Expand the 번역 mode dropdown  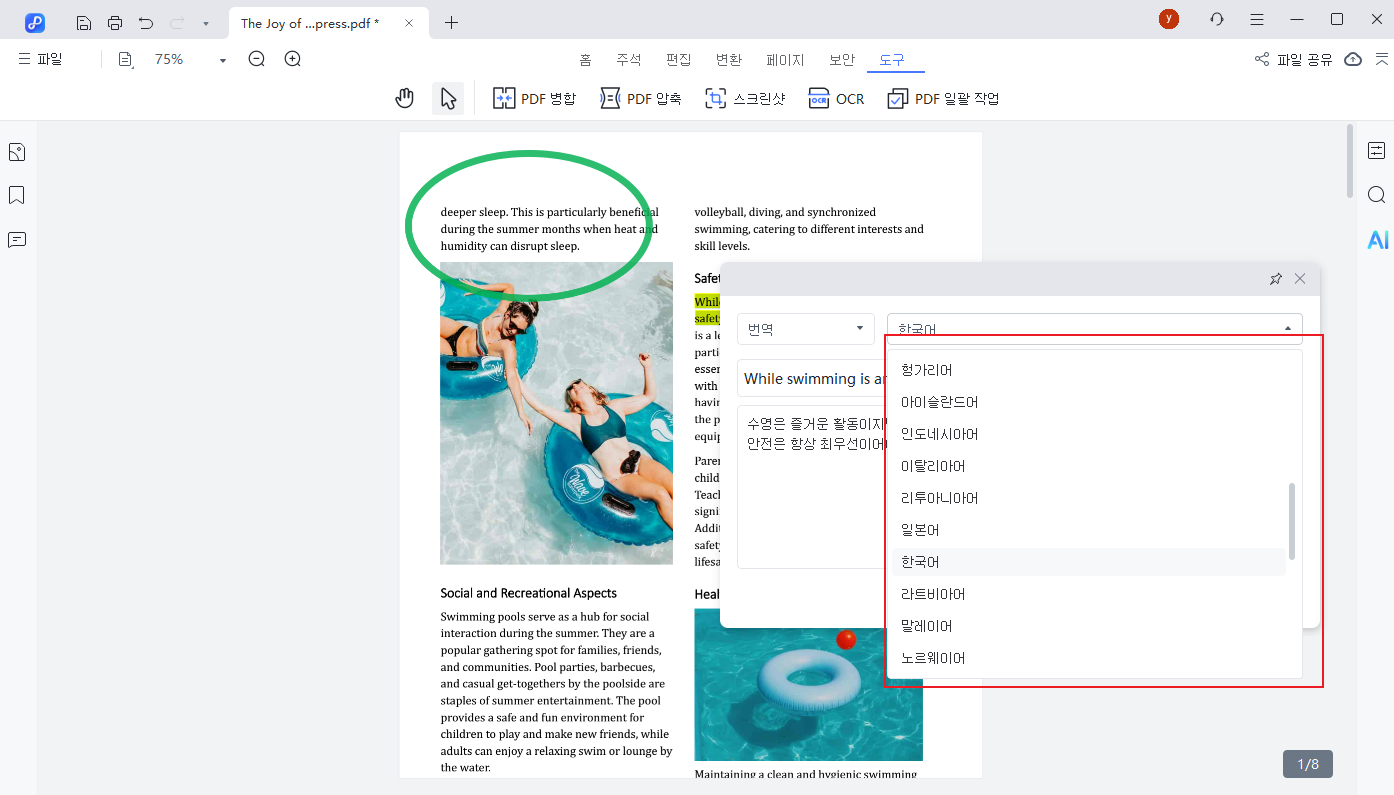(x=805, y=329)
